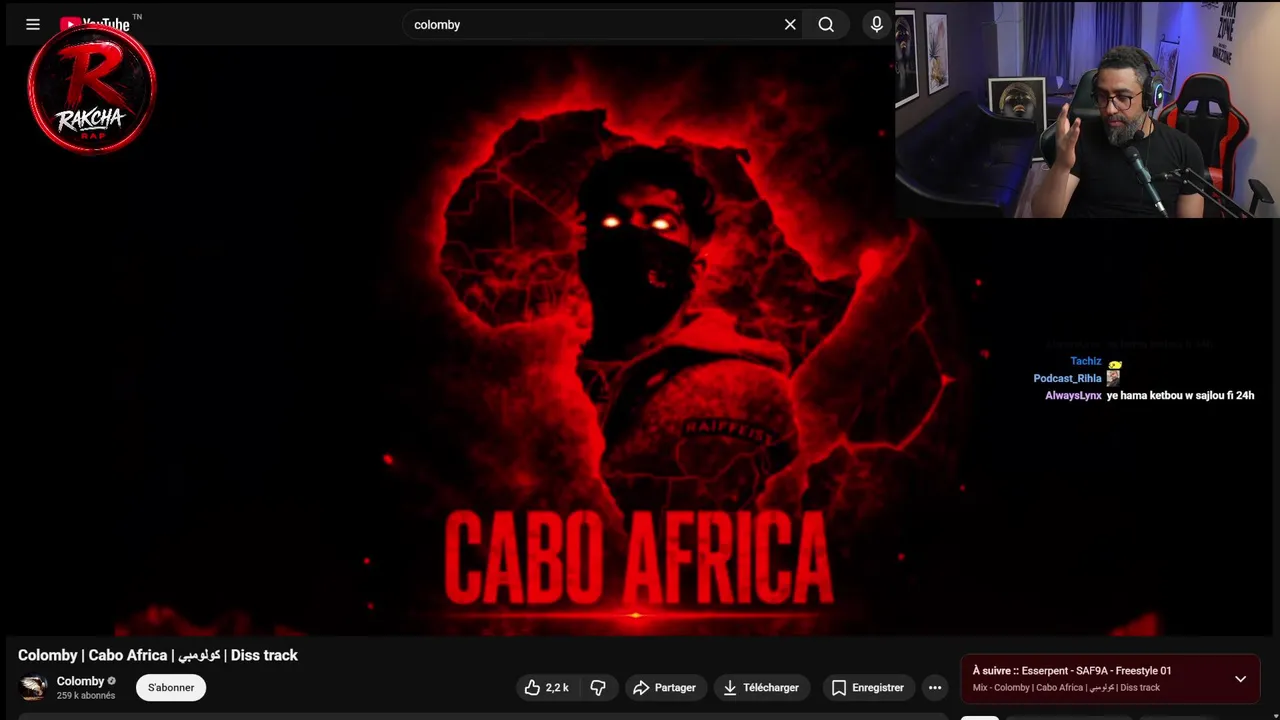Click the Télécharger download button
The image size is (1280, 720).
tap(761, 687)
